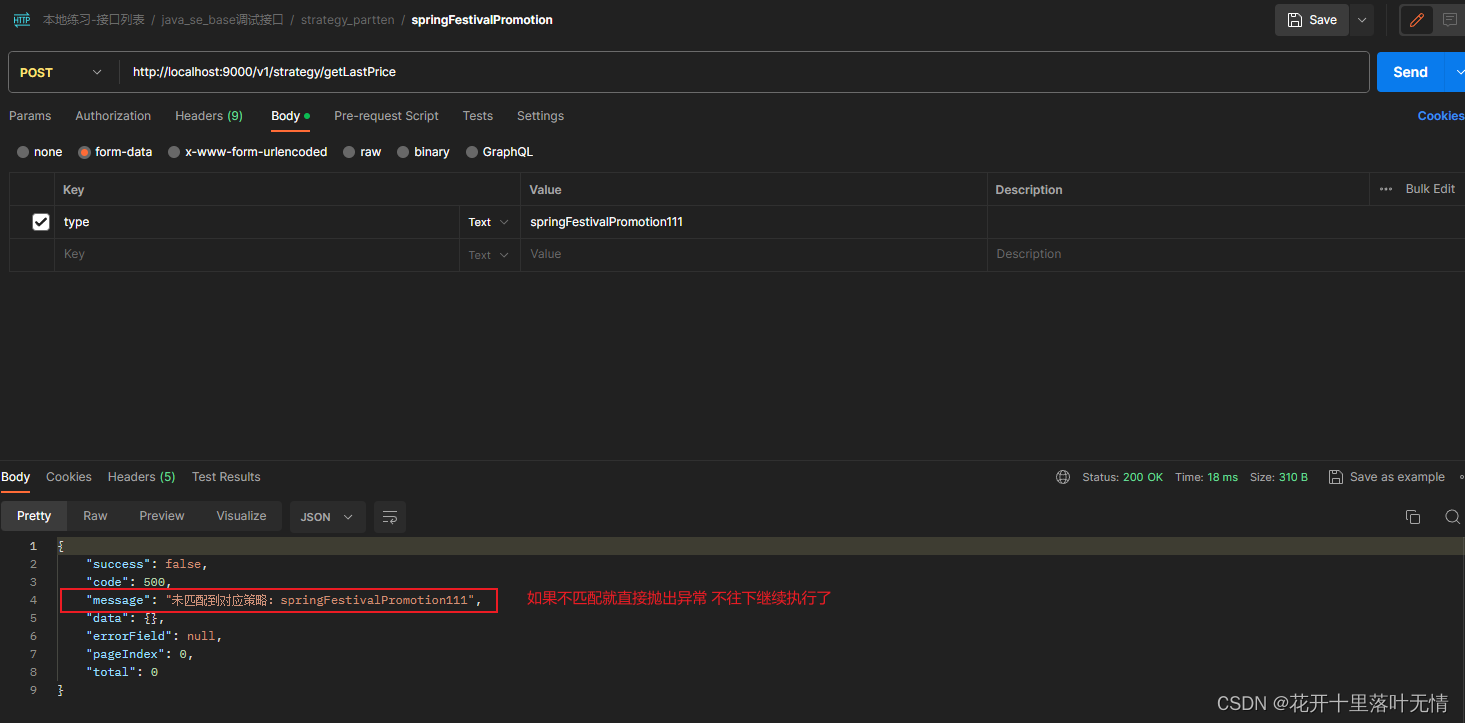
Task: Click the Bulk Edit link
Action: (1430, 189)
